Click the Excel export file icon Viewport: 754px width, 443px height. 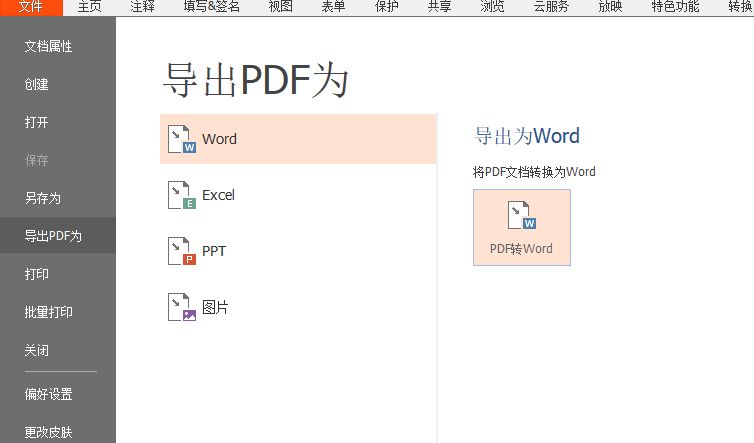coord(182,195)
